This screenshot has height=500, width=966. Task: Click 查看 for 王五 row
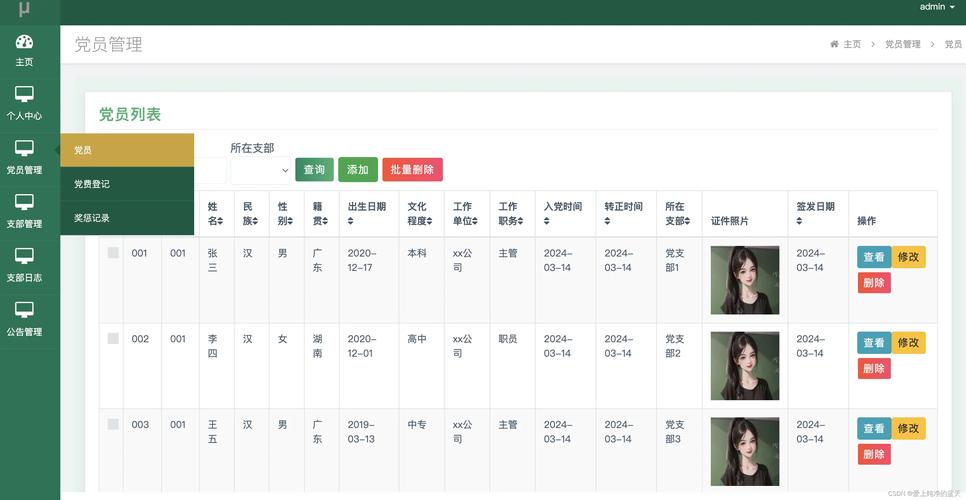[874, 428]
